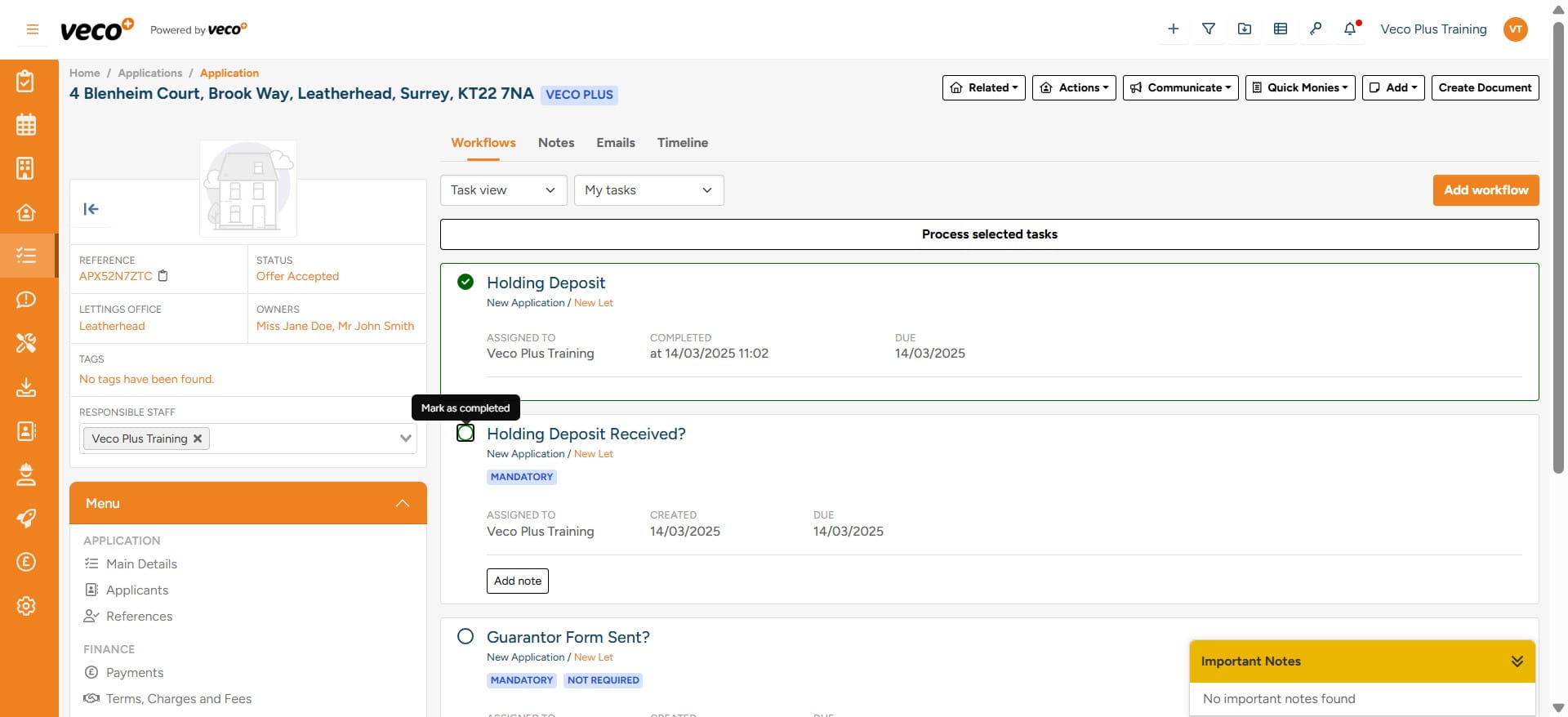The height and width of the screenshot is (717, 1568).
Task: Switch to the Timeline tab
Action: [x=682, y=143]
